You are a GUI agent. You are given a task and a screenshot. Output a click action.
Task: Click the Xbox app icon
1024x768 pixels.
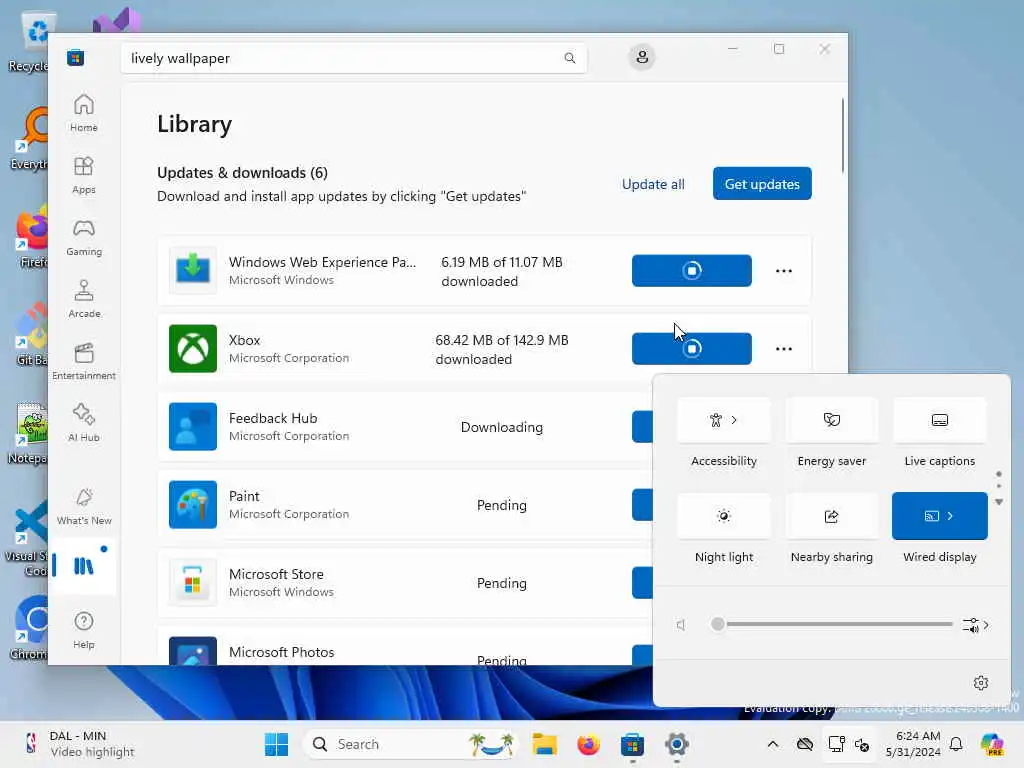[193, 348]
